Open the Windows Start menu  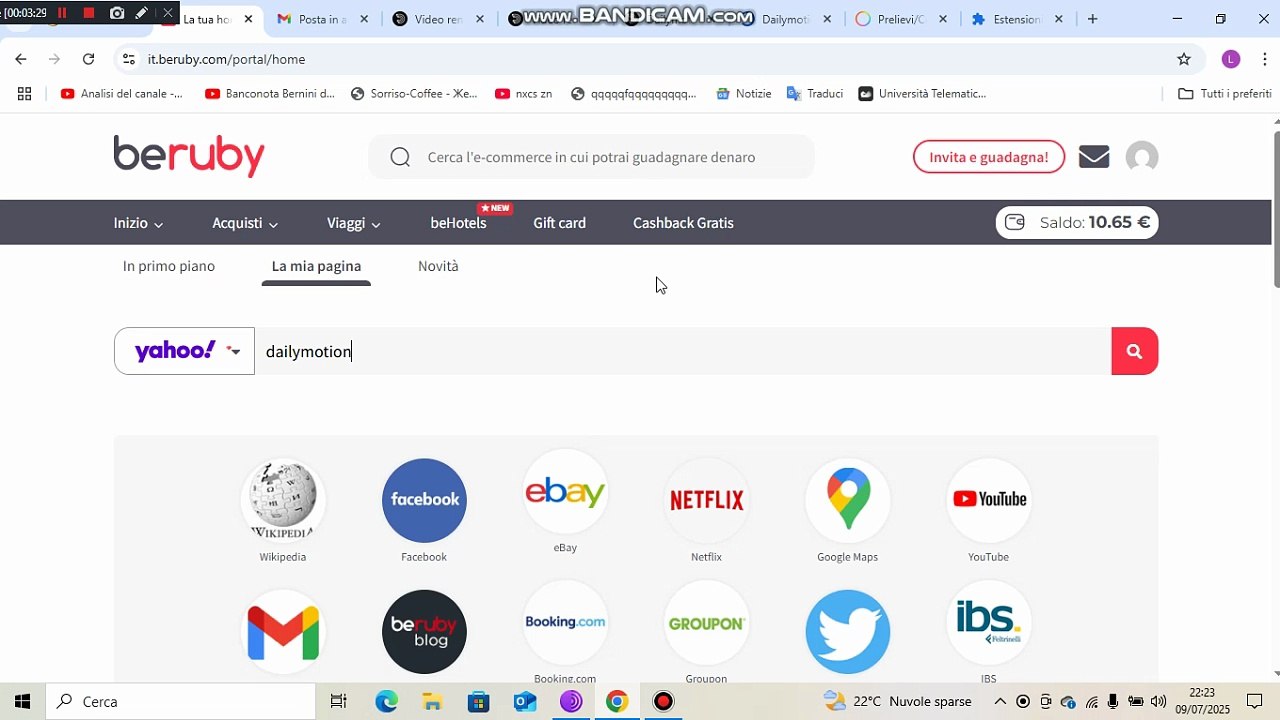(x=22, y=701)
